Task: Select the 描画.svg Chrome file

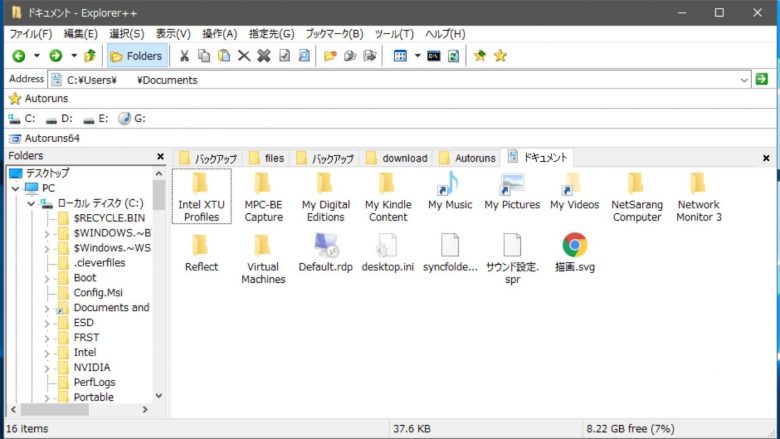Action: (x=575, y=253)
